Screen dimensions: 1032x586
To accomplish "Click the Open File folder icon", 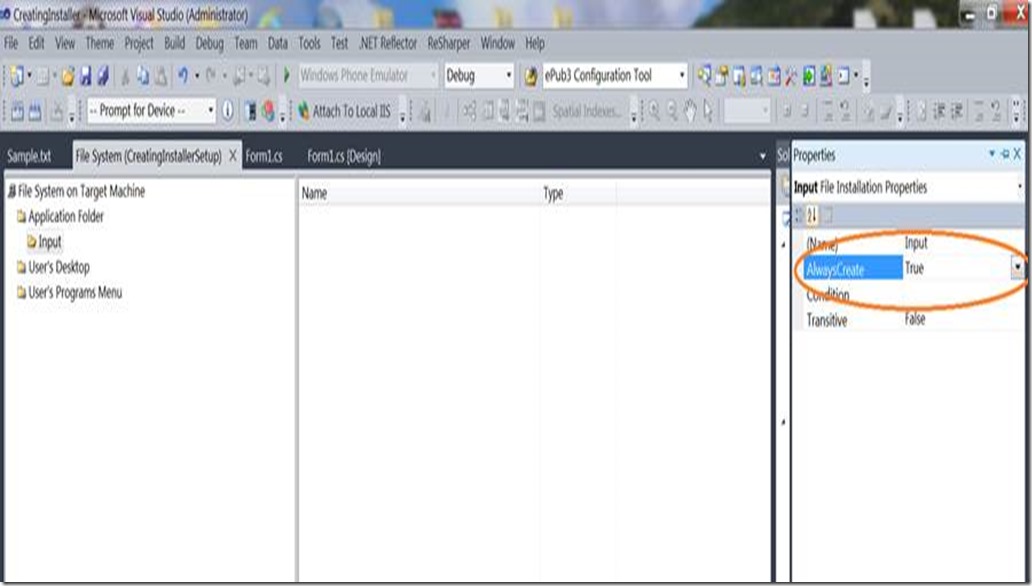I will point(68,76).
